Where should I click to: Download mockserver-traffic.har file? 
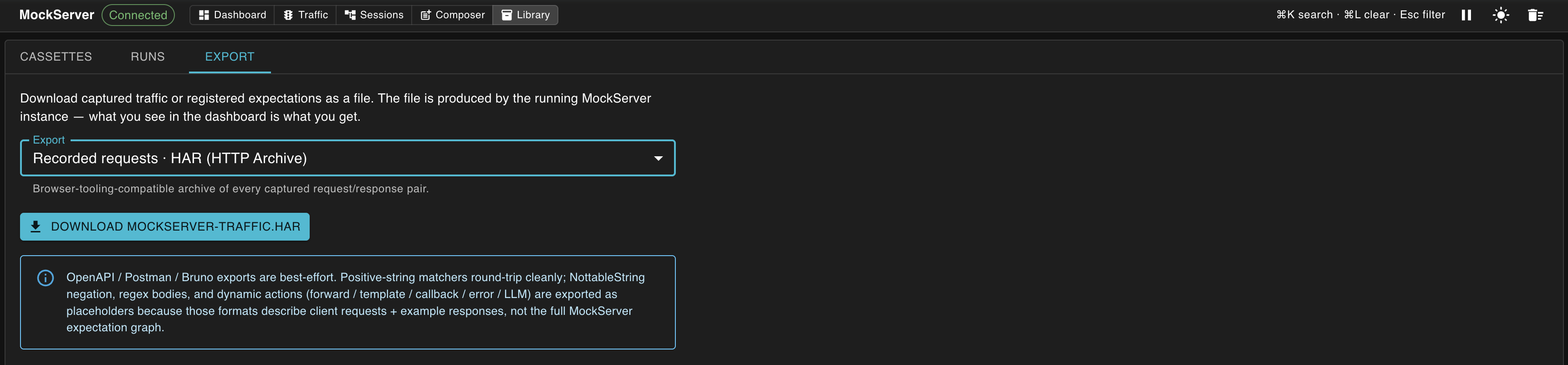[165, 226]
